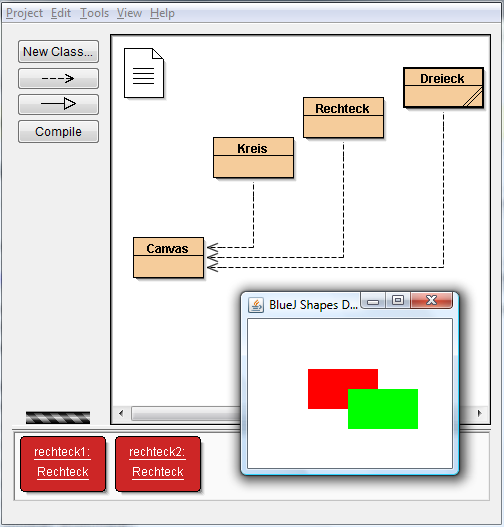Open the Edit menu
Viewport: 504px width, 527px height.
pyautogui.click(x=61, y=13)
